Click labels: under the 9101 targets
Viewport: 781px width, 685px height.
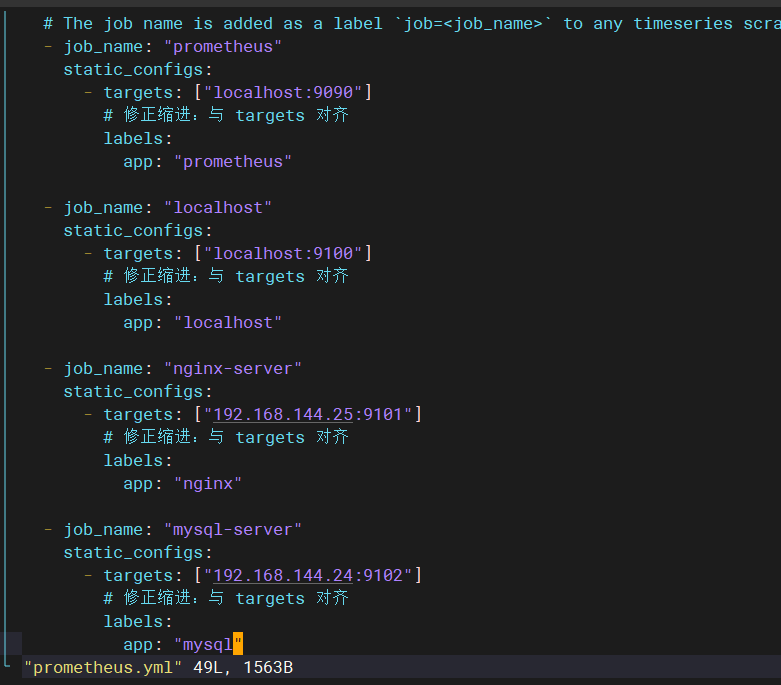click(138, 460)
